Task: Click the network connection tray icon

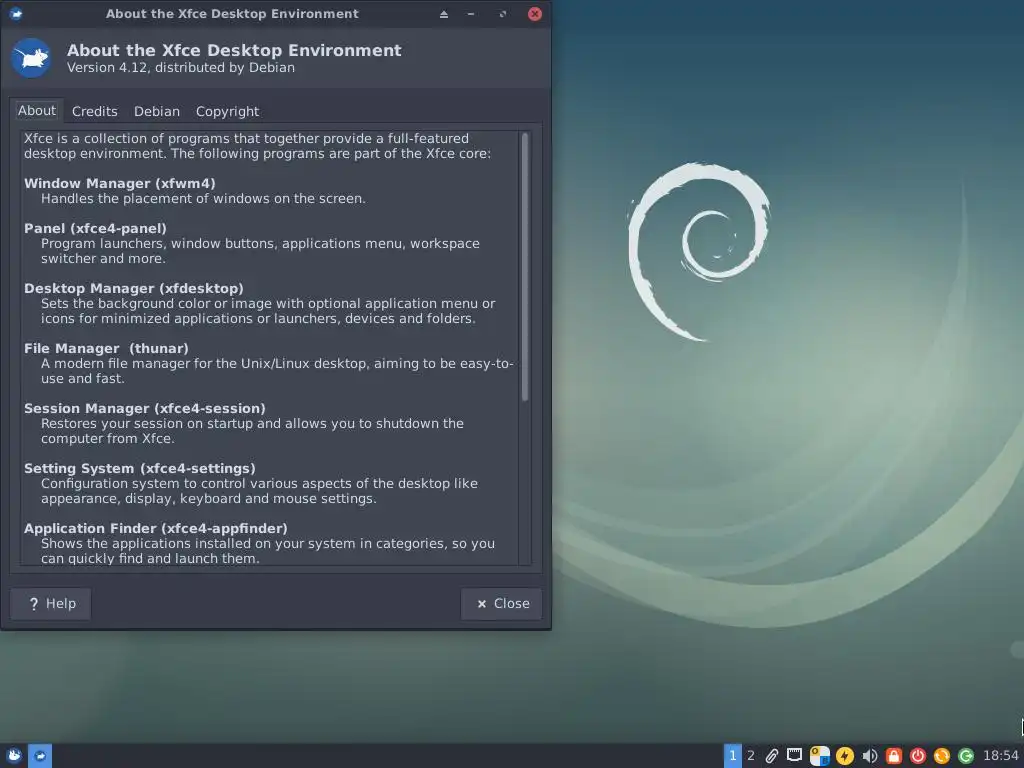Action: 795,756
